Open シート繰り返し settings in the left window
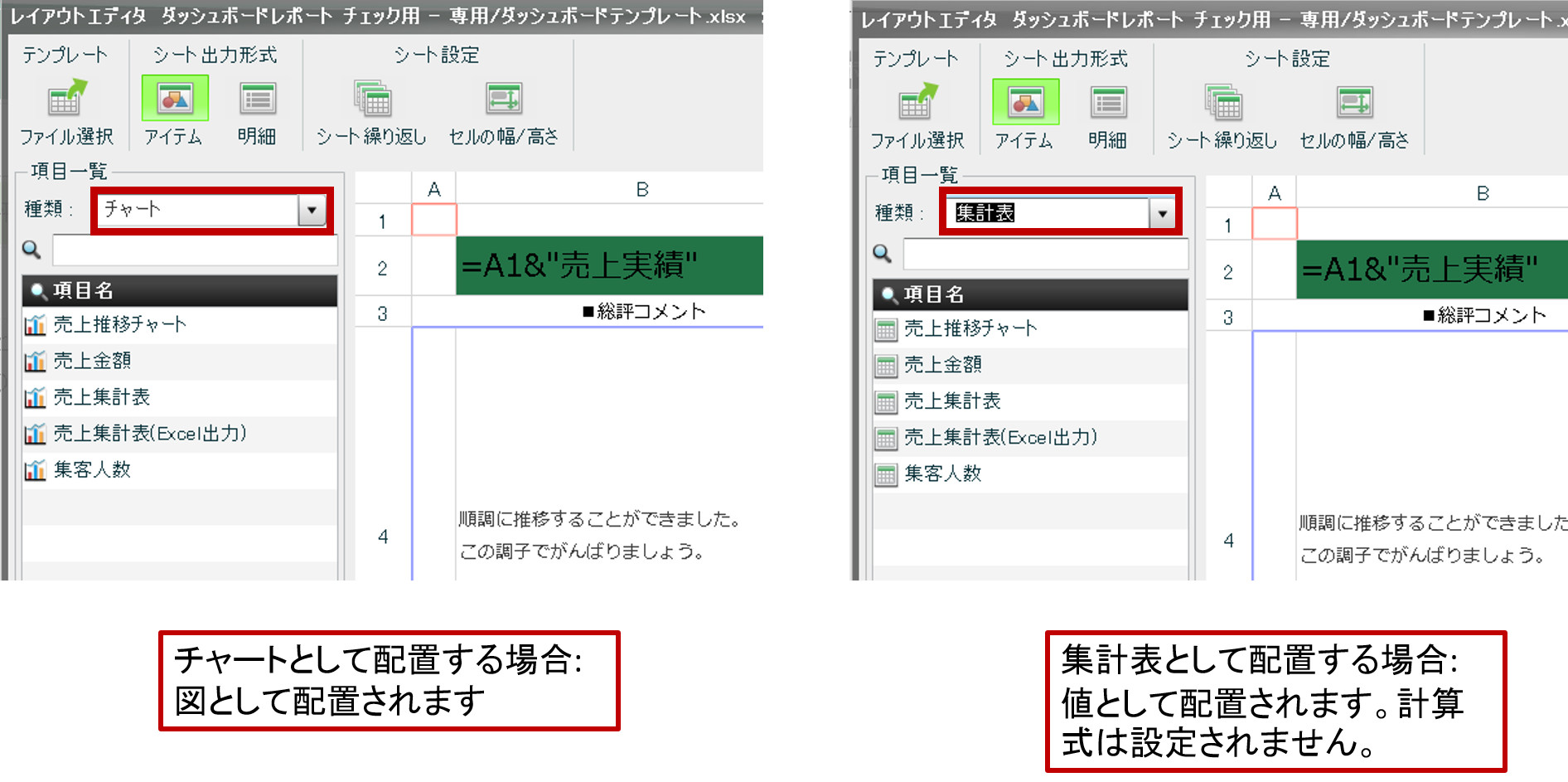Image resolution: width=1568 pixels, height=782 pixels. click(372, 99)
